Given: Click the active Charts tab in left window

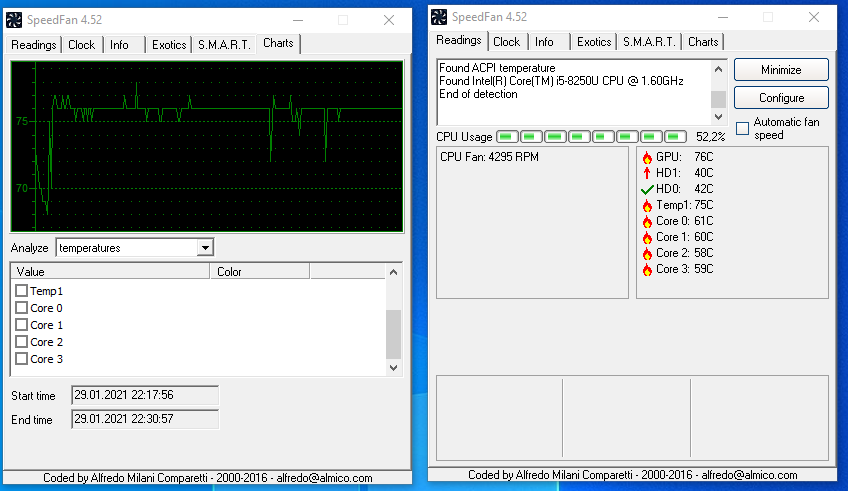Looking at the screenshot, I should [278, 43].
